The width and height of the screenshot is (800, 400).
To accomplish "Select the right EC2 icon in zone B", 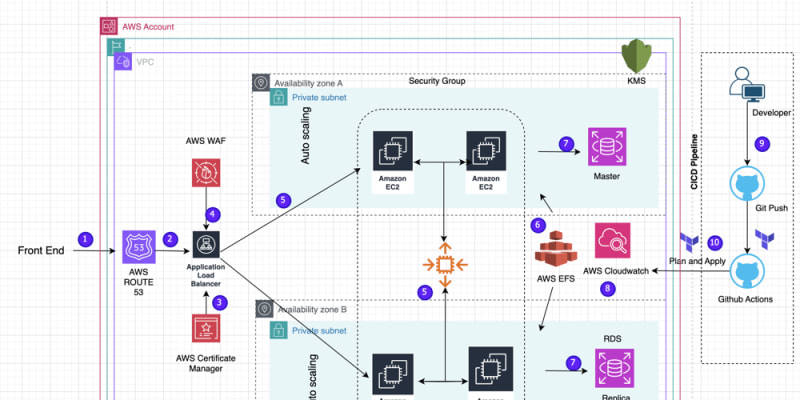I will click(x=490, y=369).
